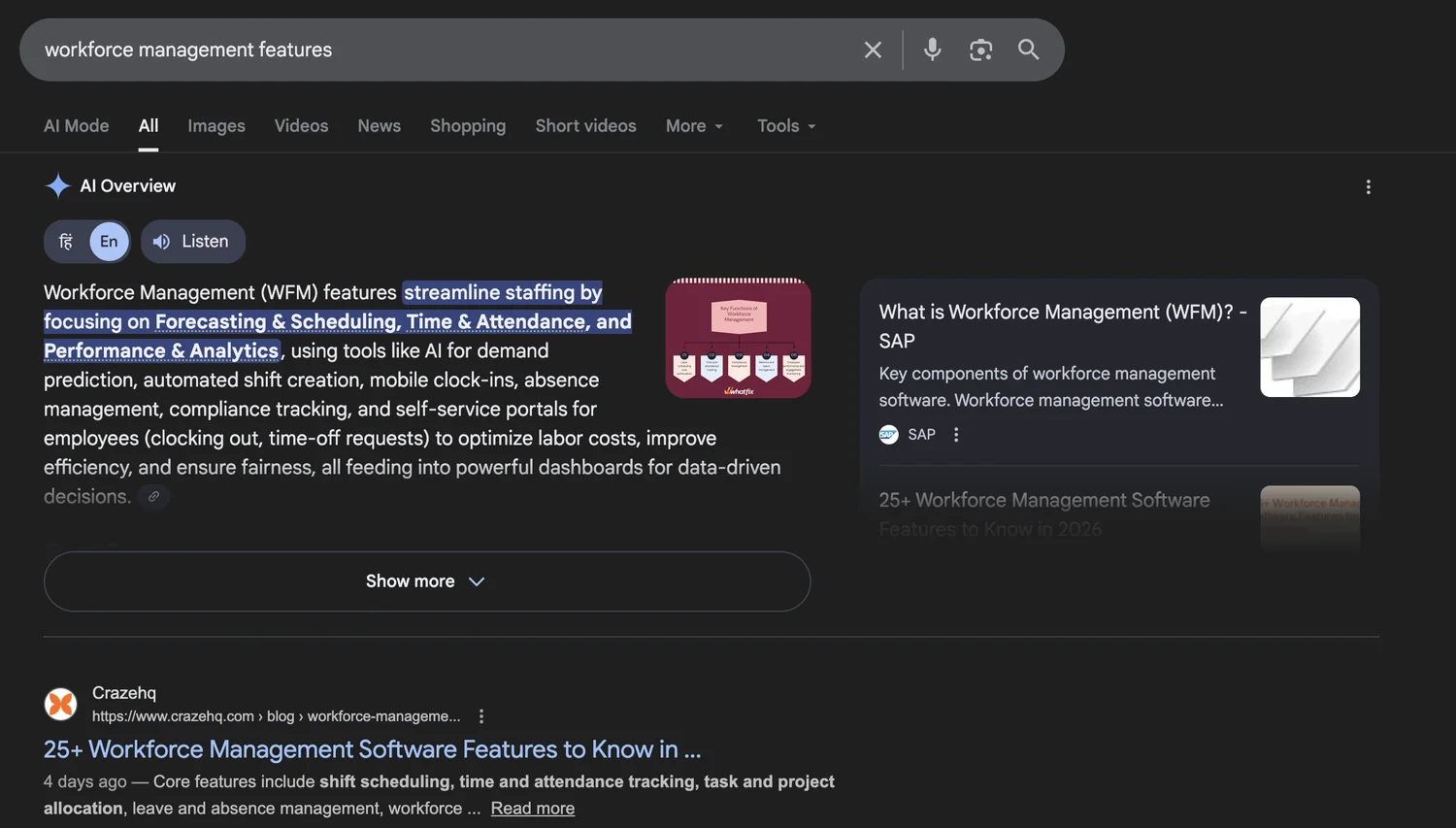Click the source link chip after 'decisions.'

coord(153,496)
